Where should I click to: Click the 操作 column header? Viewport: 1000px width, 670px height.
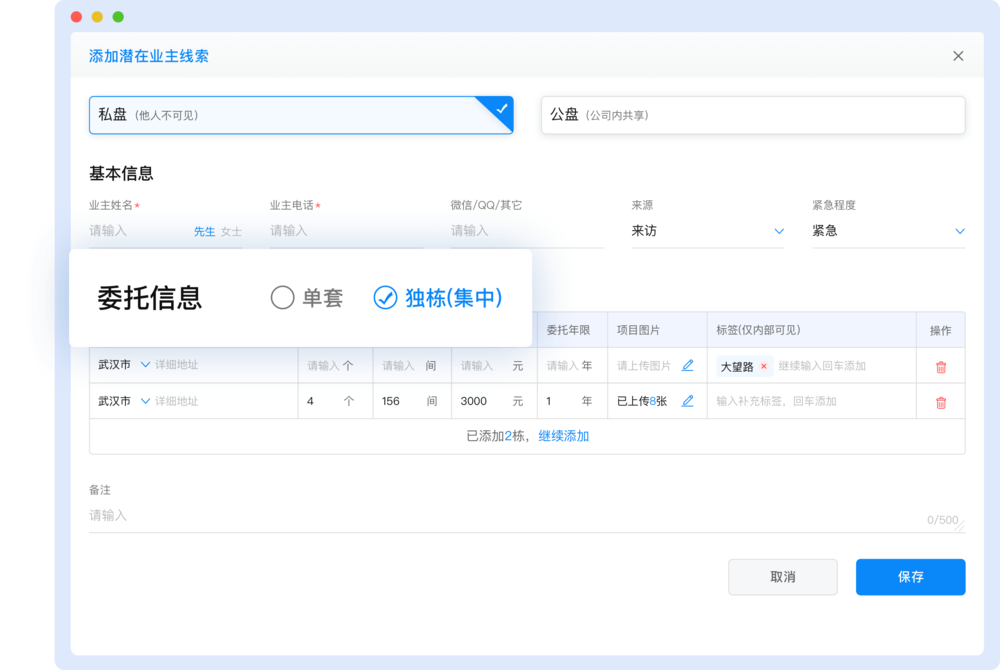(940, 330)
